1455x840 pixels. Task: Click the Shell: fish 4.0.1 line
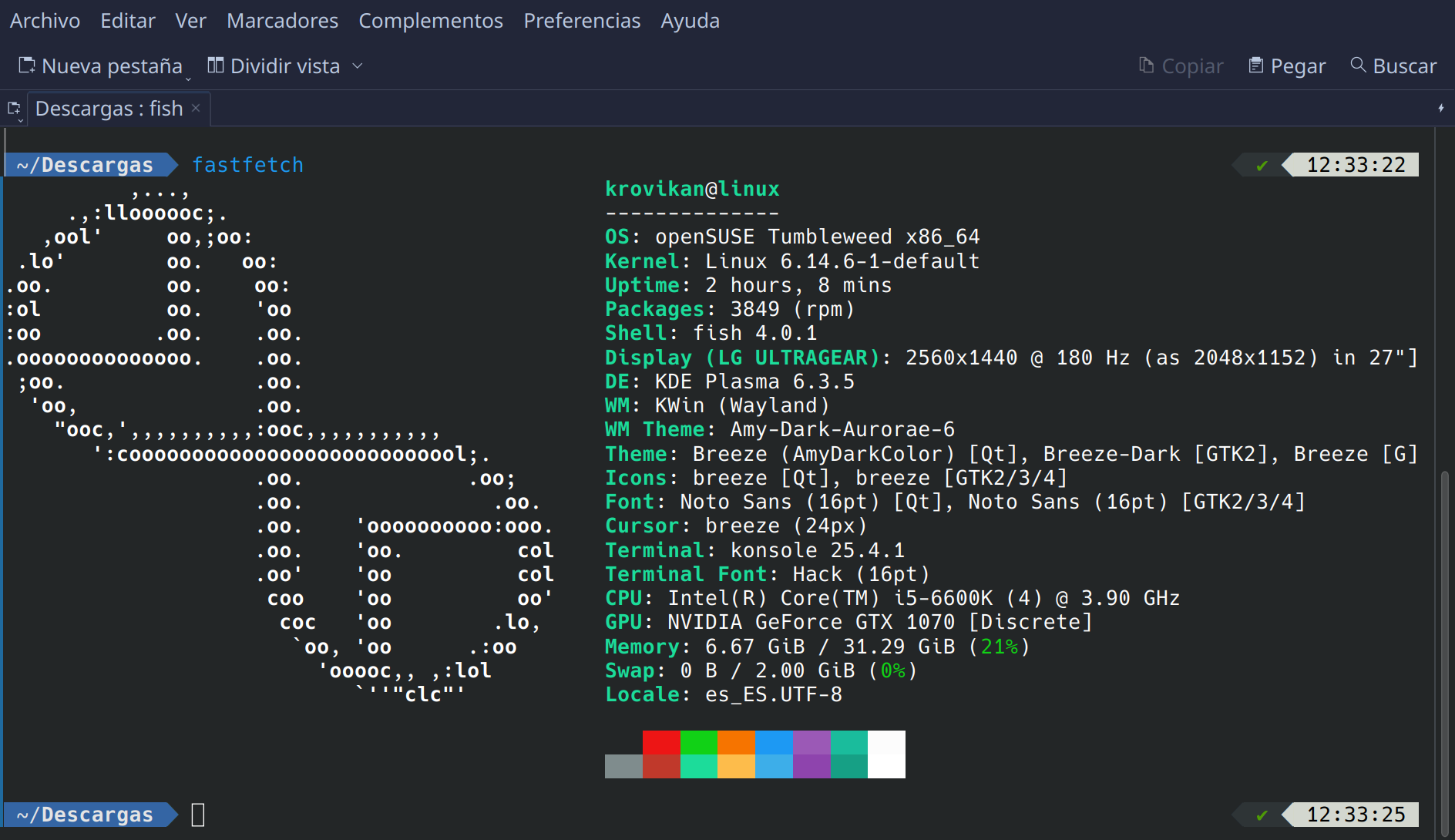tap(711, 333)
